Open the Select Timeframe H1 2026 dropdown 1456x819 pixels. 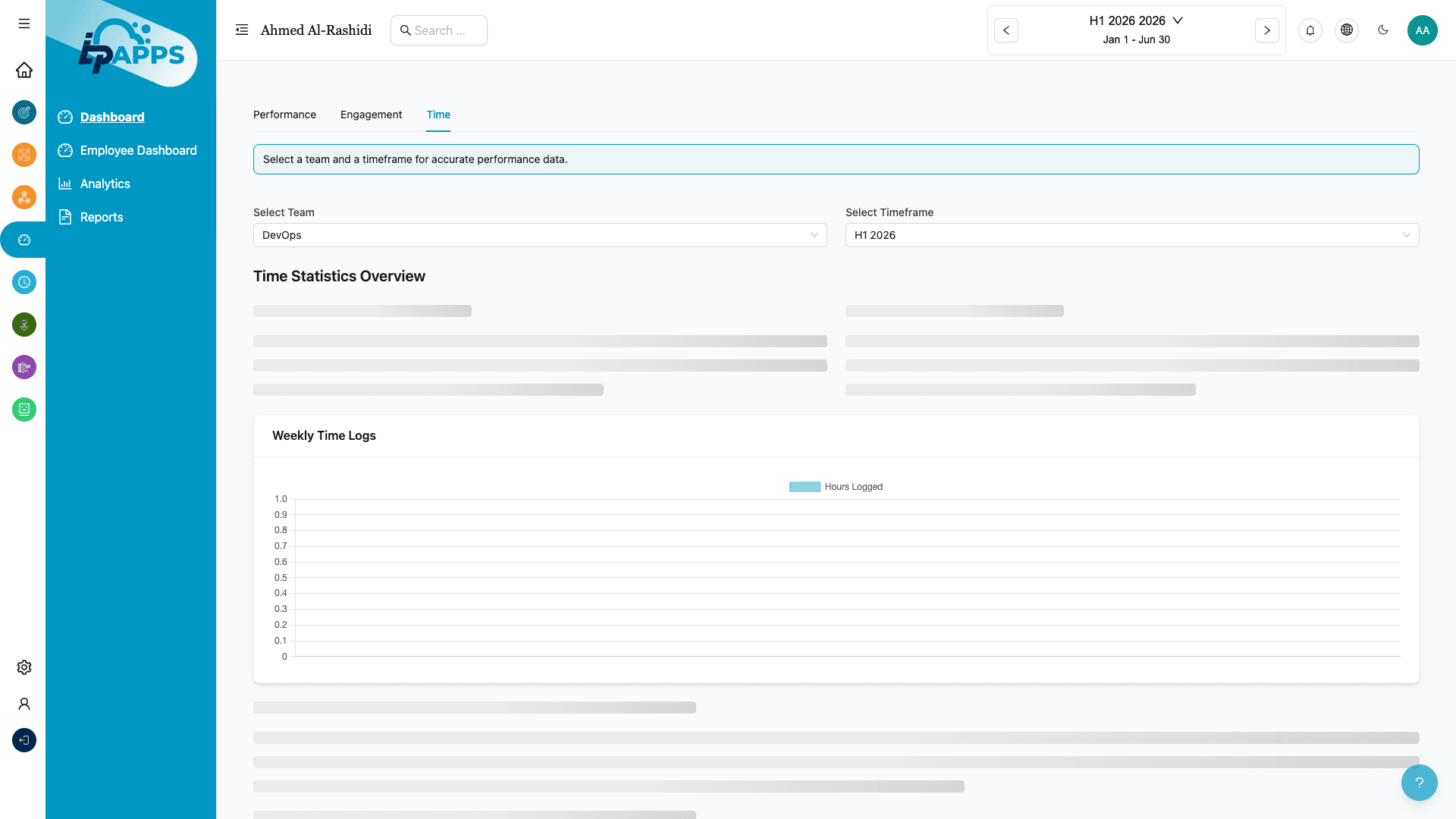pyautogui.click(x=1131, y=235)
